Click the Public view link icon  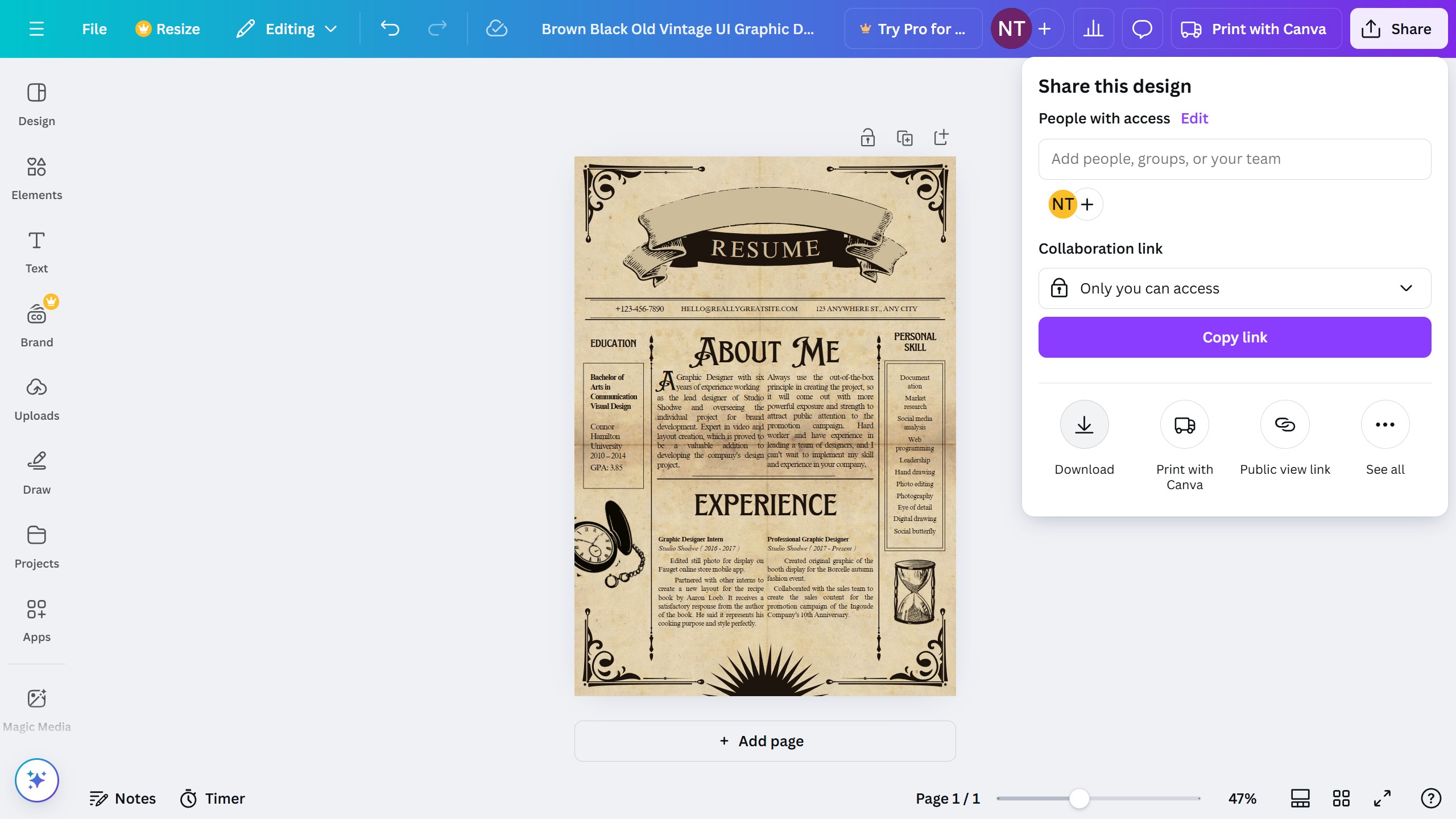[1285, 424]
